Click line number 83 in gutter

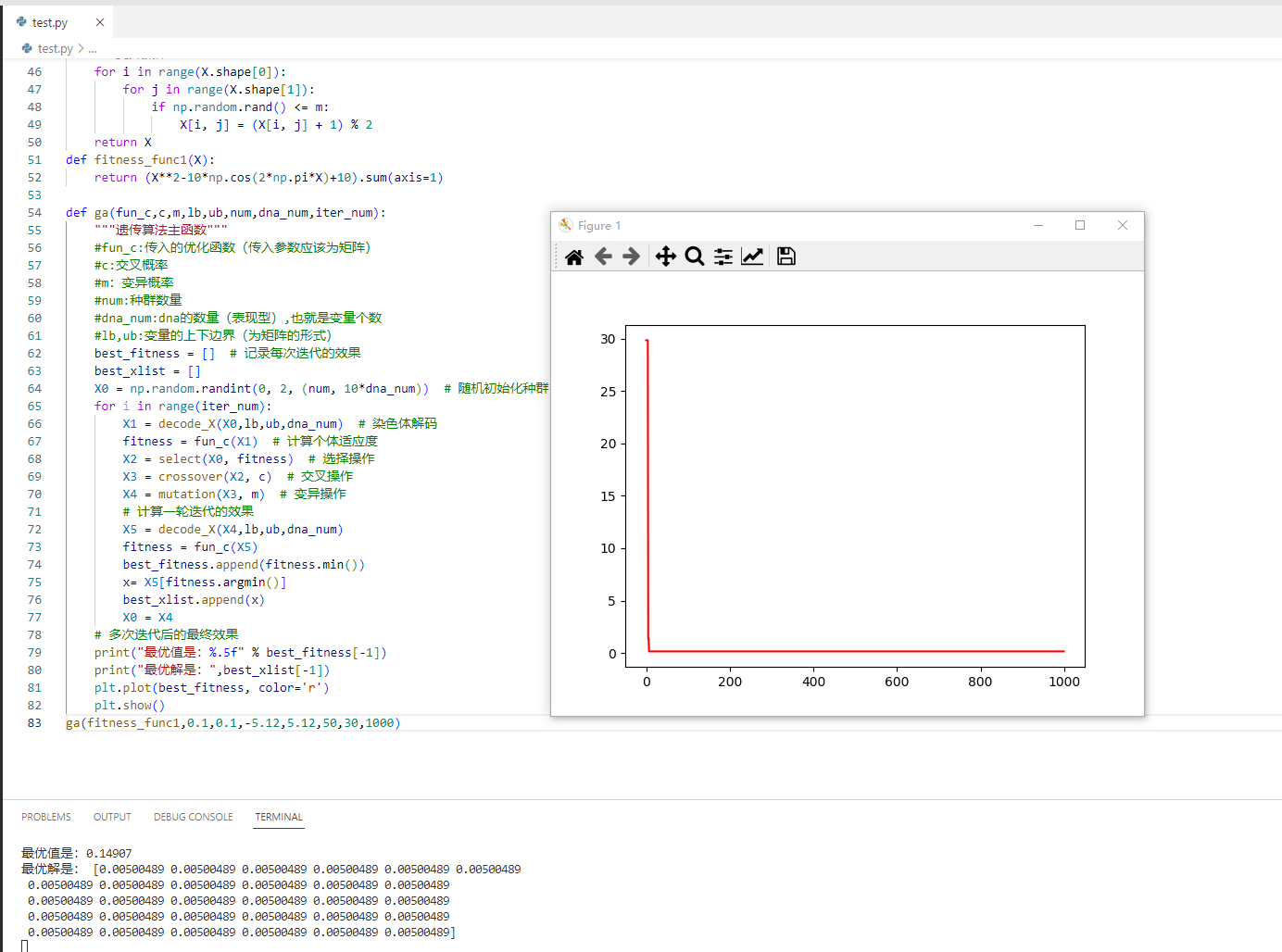34,723
